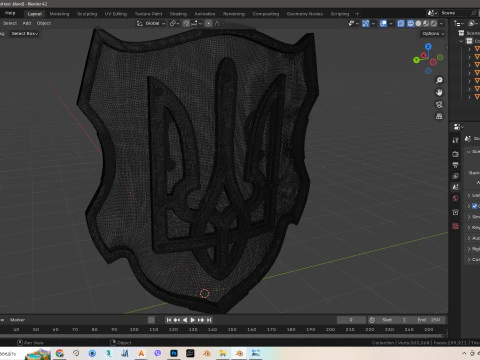This screenshot has height=360, width=480.
Task: Open the Options dropdown in viewport
Action: [433, 34]
